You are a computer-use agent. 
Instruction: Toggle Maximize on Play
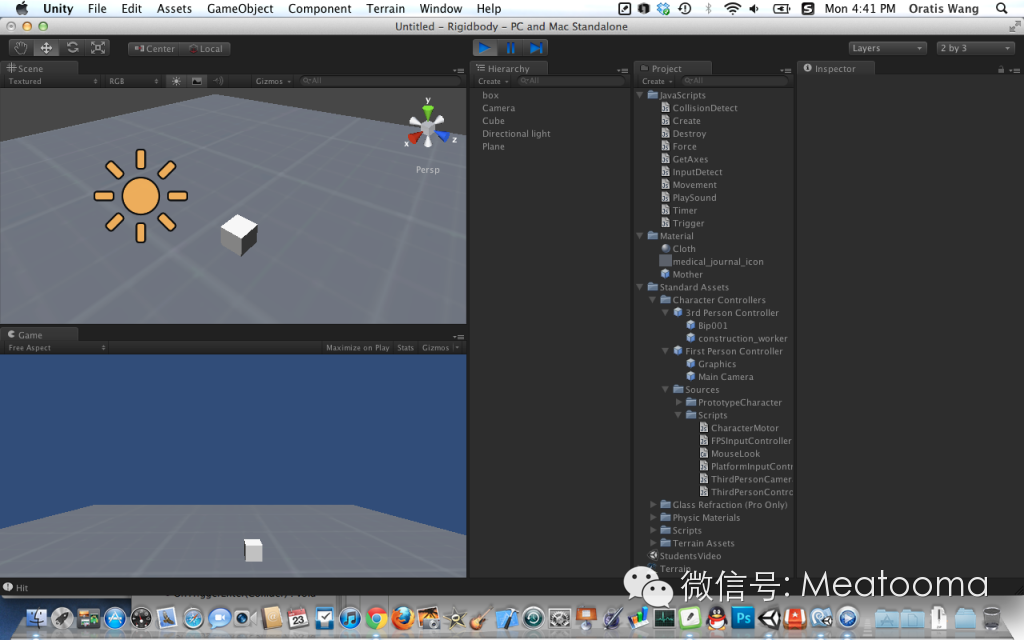[x=357, y=347]
